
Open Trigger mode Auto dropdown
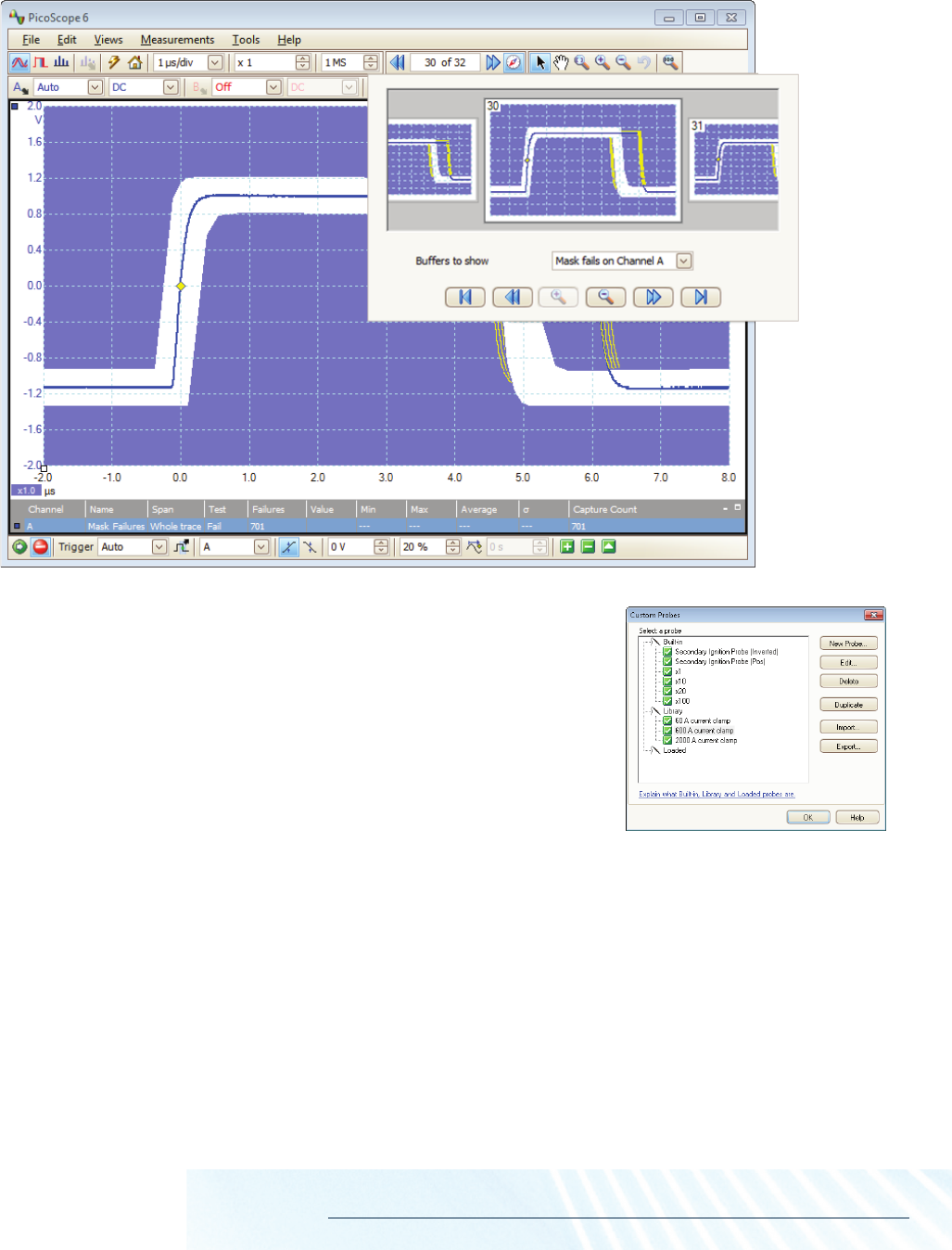tap(159, 547)
